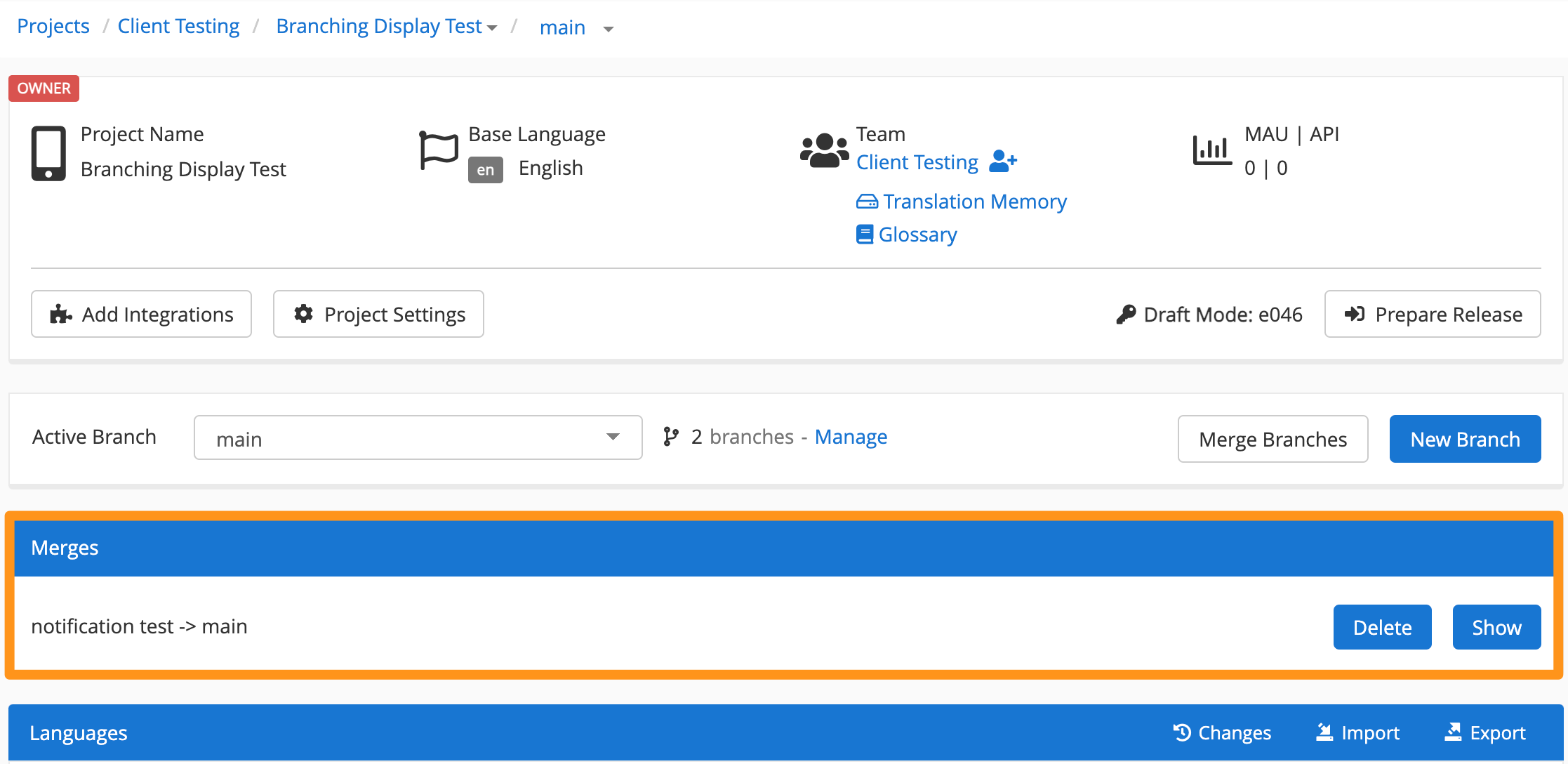The image size is (1568, 764).
Task: Click the Merges panel header
Action: click(783, 548)
